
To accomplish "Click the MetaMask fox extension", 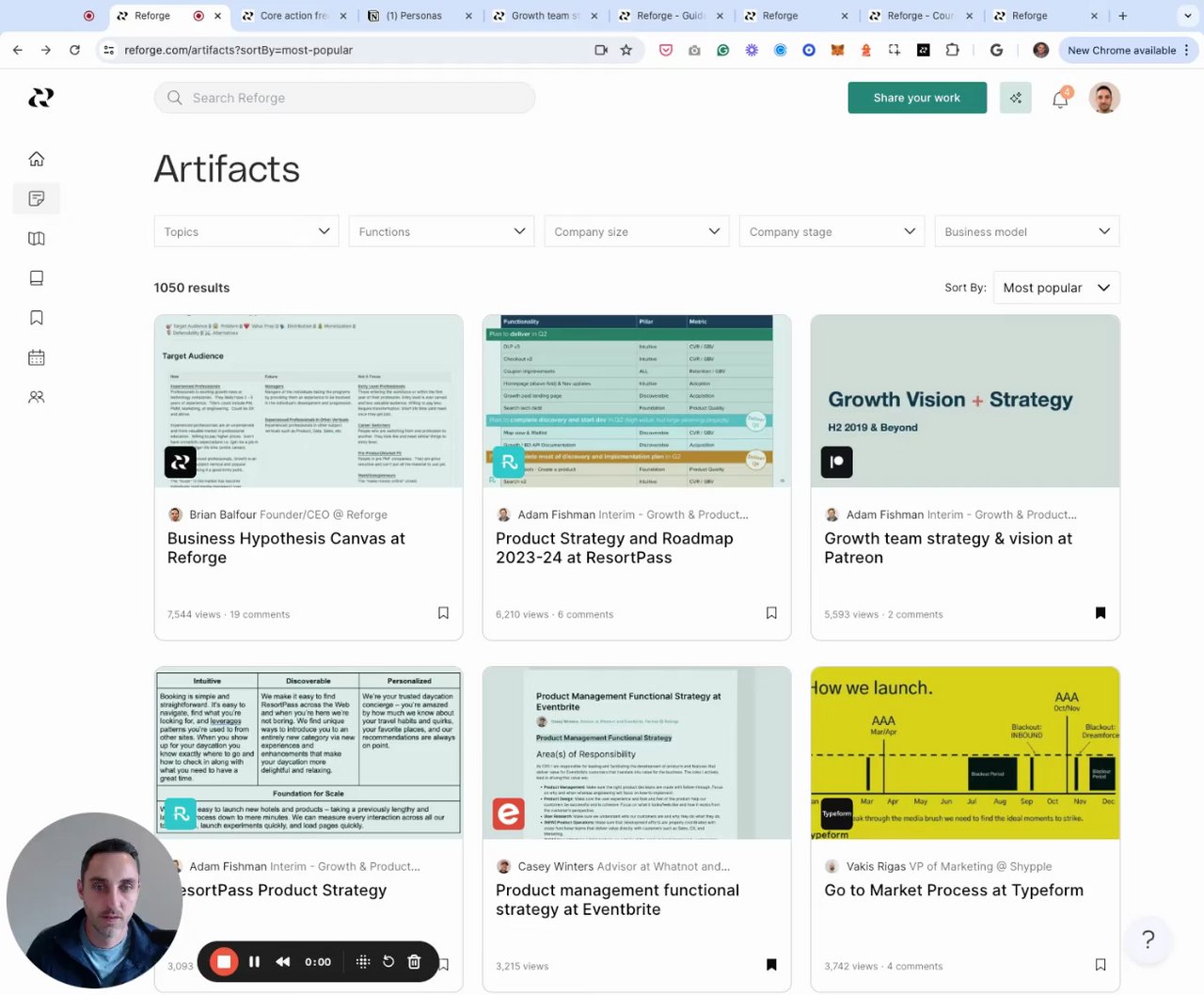I will [837, 50].
